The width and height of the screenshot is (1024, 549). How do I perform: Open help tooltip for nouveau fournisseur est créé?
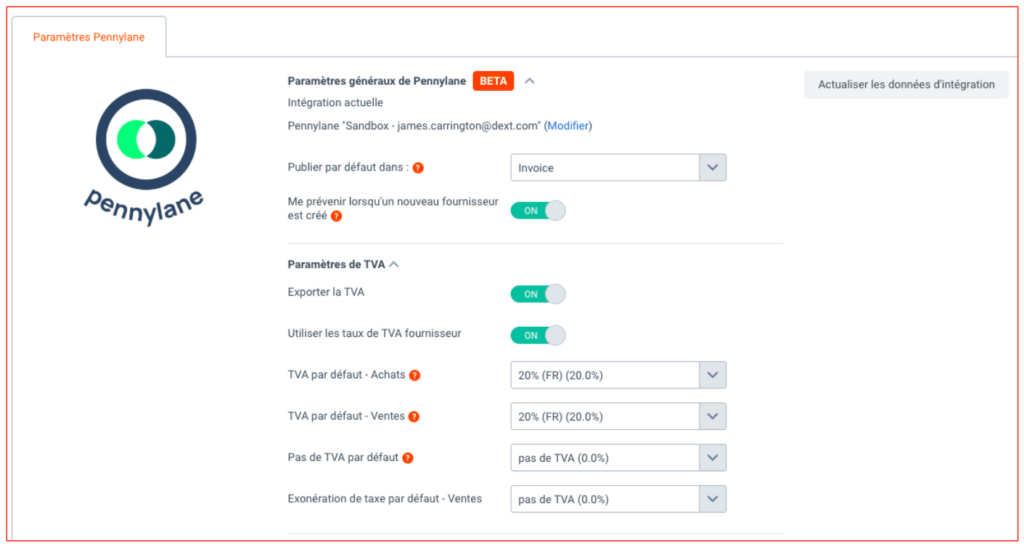(336, 216)
